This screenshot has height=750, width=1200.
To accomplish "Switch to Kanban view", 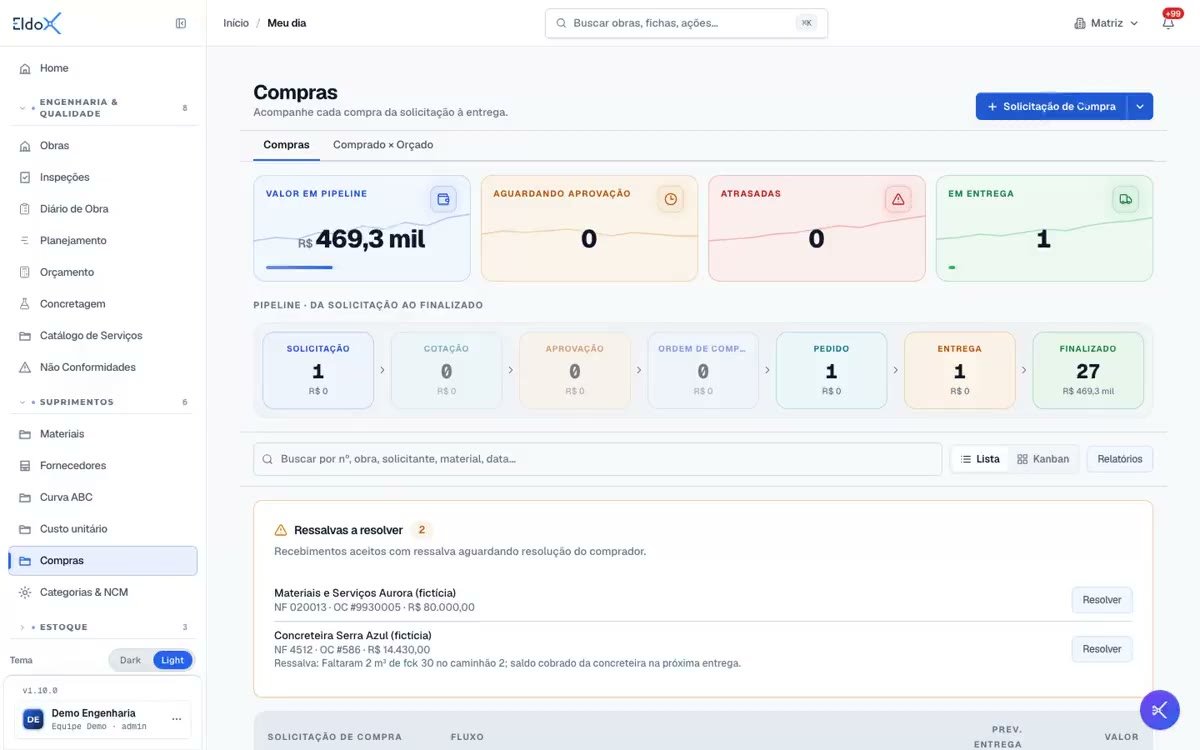I will 1043,459.
